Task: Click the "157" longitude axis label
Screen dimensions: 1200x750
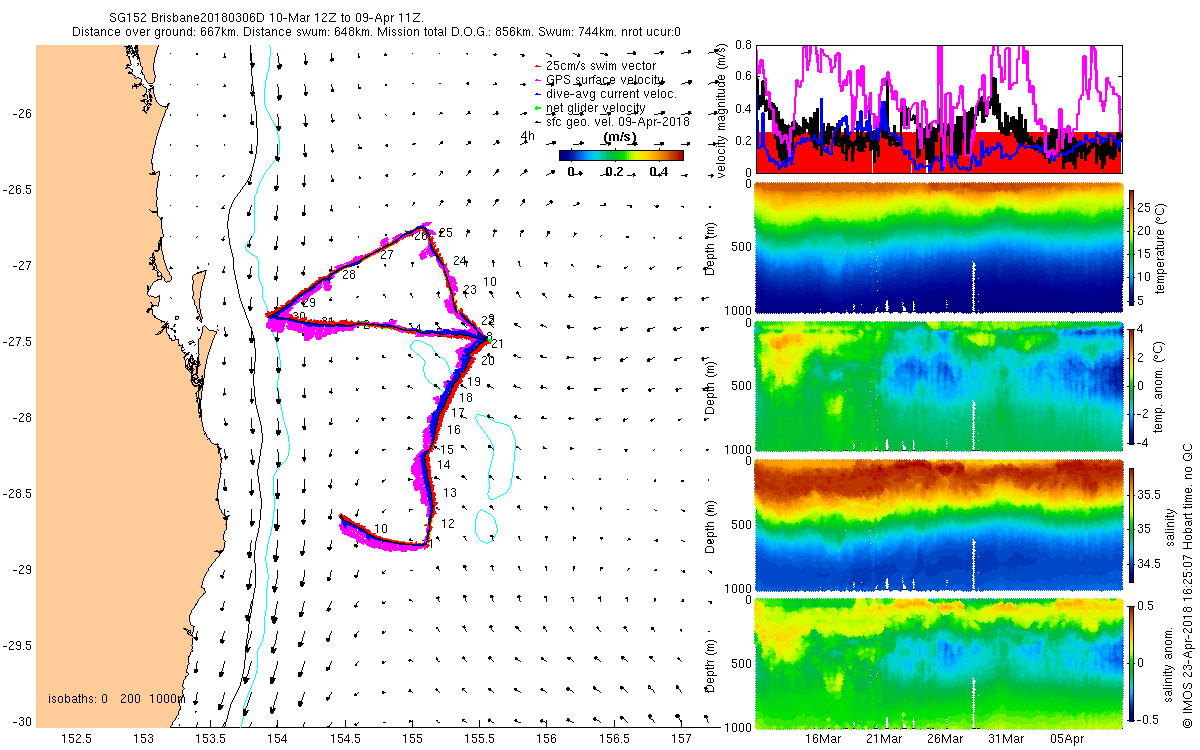Action: [x=681, y=738]
